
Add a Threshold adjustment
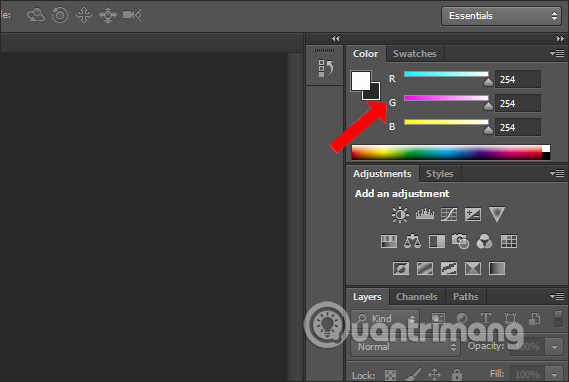click(449, 268)
